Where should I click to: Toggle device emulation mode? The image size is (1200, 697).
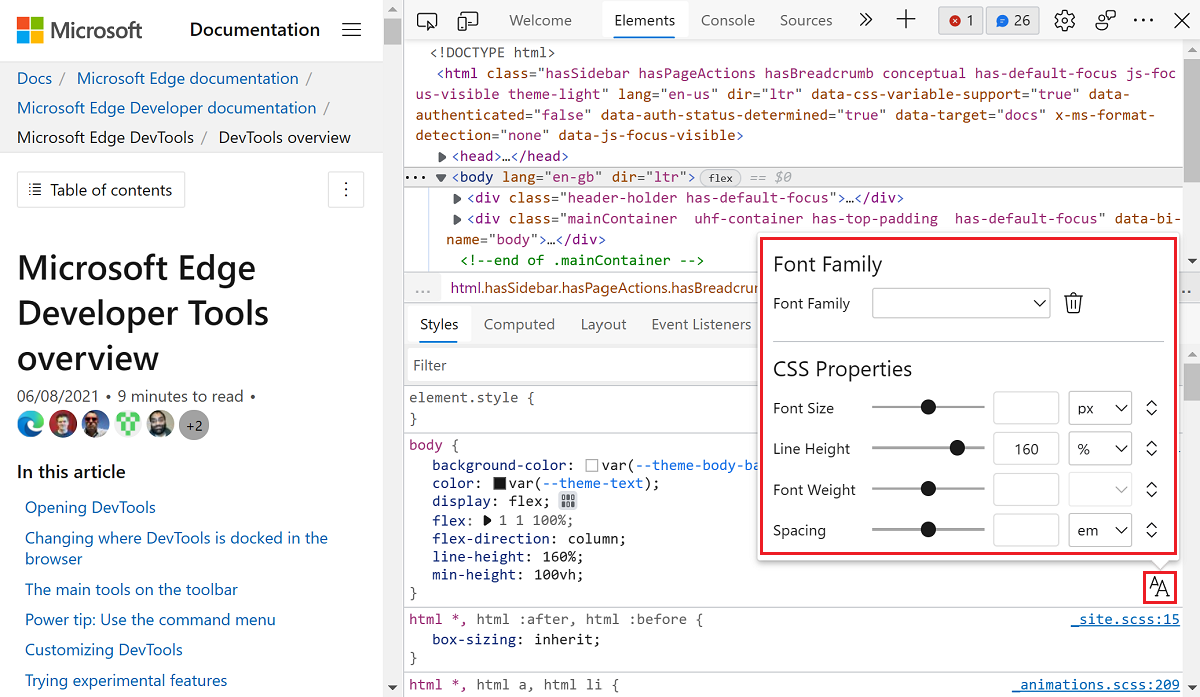pos(468,19)
